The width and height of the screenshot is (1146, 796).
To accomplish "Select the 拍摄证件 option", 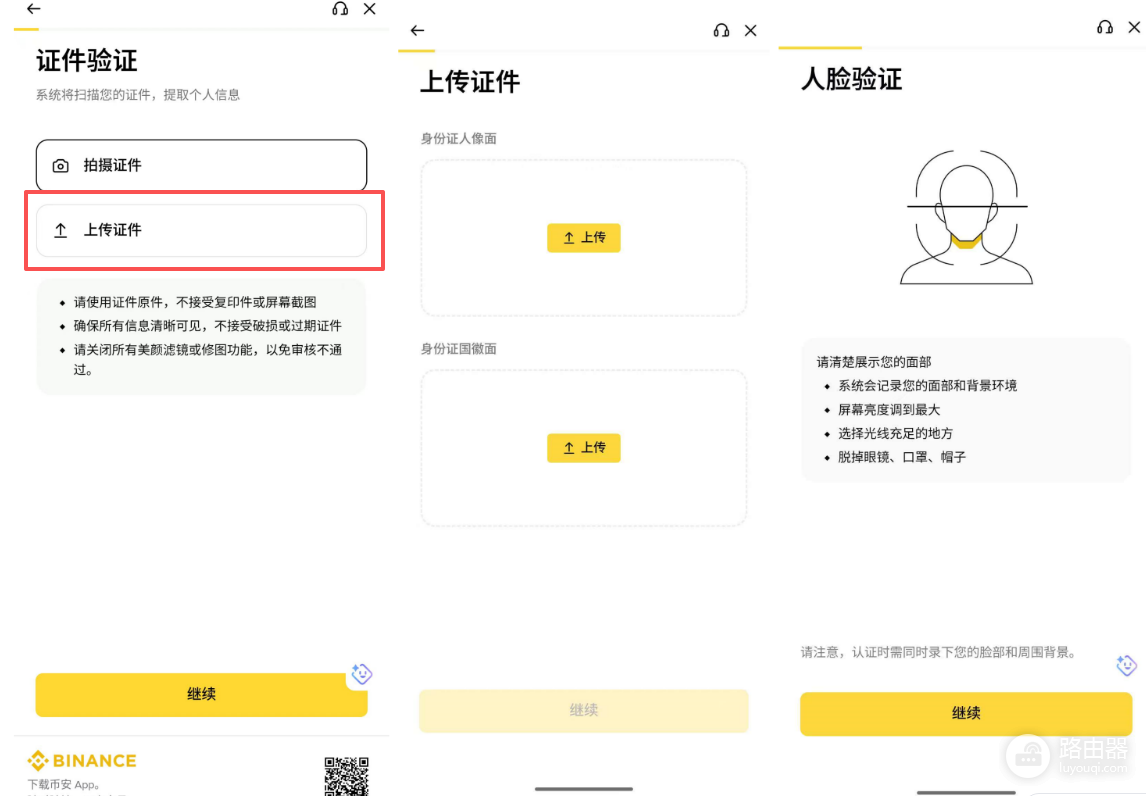I will tap(201, 165).
